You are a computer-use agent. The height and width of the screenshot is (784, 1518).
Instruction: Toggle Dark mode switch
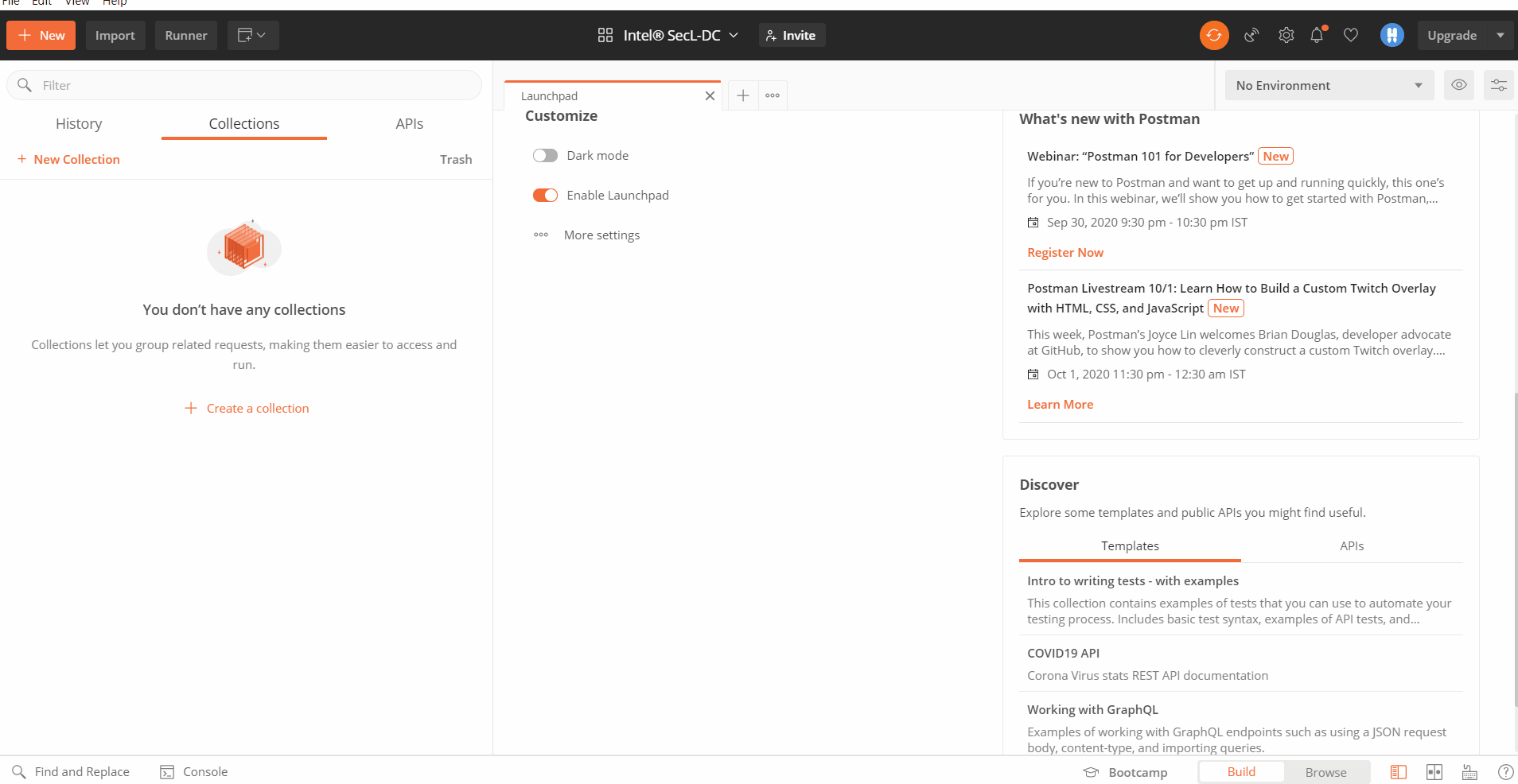(545, 156)
